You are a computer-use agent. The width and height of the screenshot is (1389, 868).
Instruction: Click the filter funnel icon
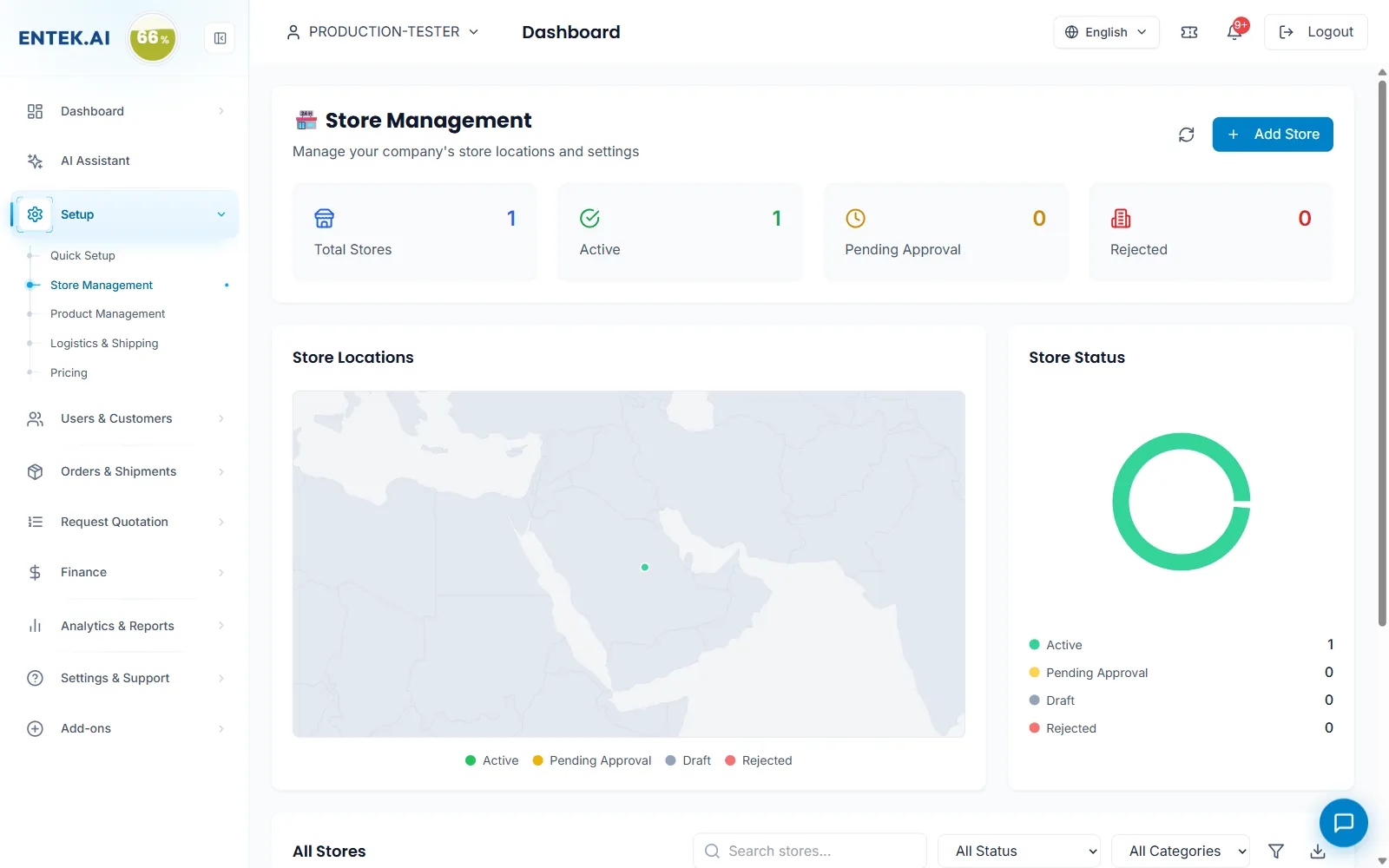pyautogui.click(x=1276, y=852)
